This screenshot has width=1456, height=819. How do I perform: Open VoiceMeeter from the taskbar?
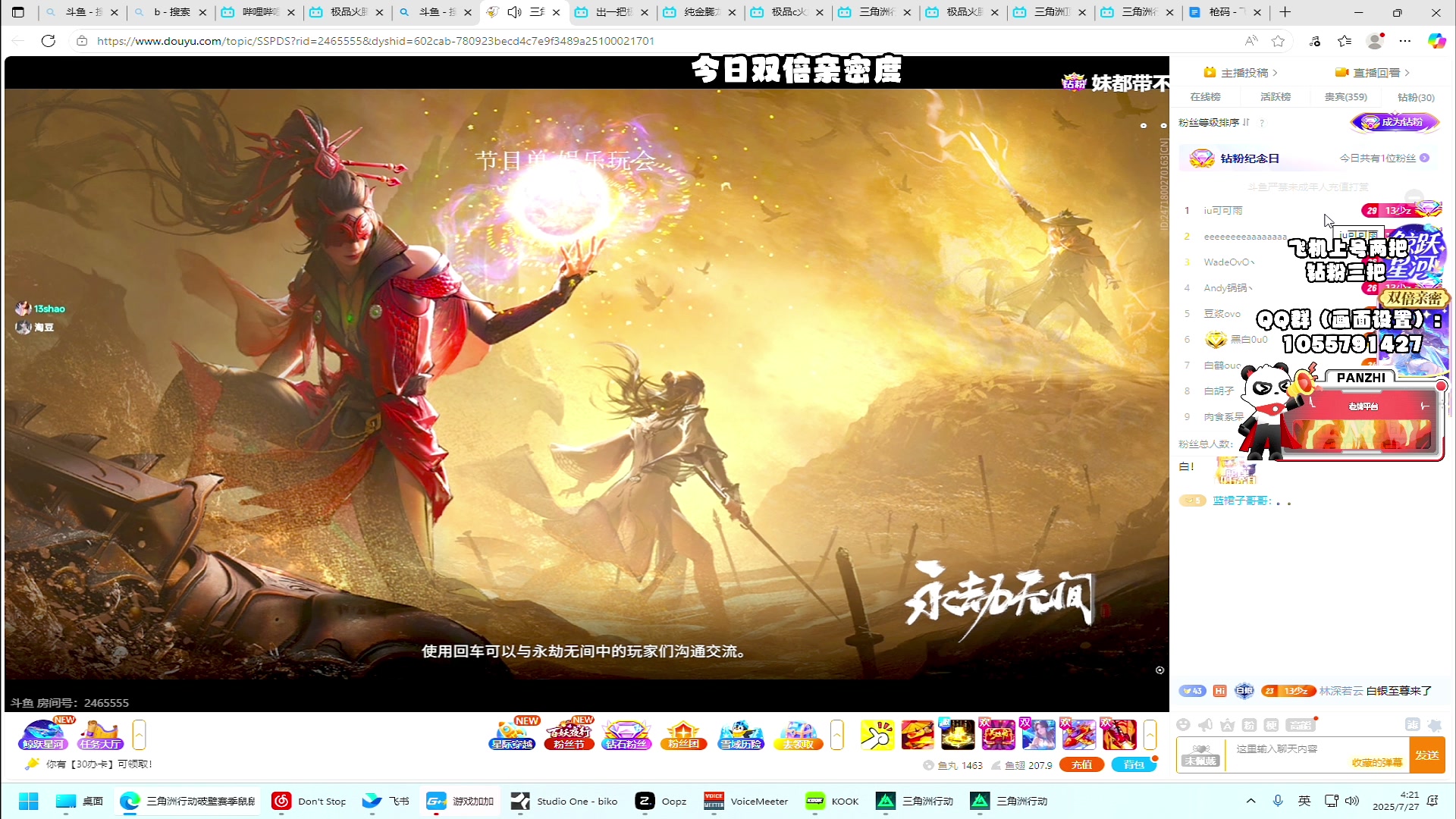[x=746, y=801]
